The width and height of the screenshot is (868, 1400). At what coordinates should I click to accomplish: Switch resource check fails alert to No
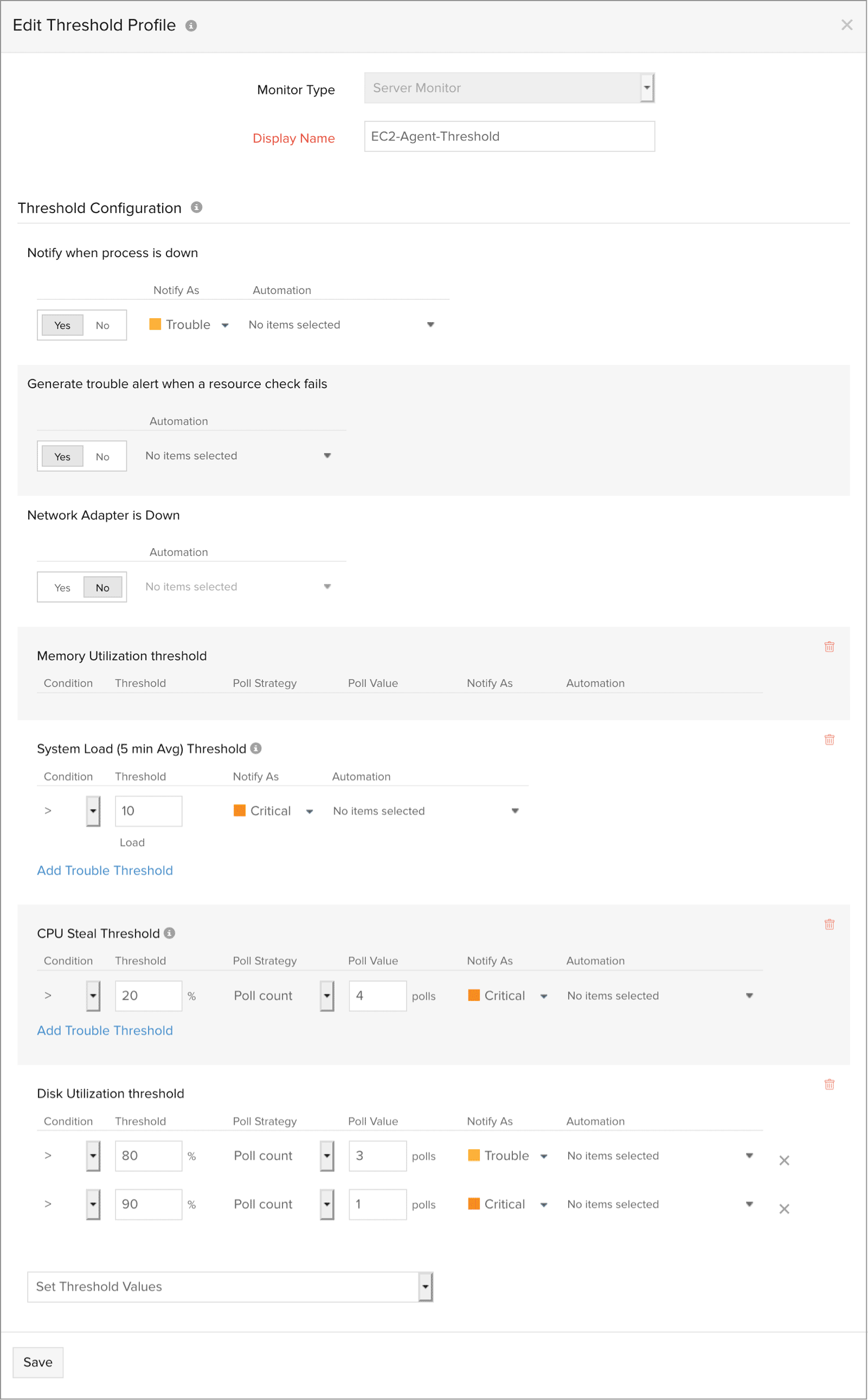pyautogui.click(x=102, y=457)
